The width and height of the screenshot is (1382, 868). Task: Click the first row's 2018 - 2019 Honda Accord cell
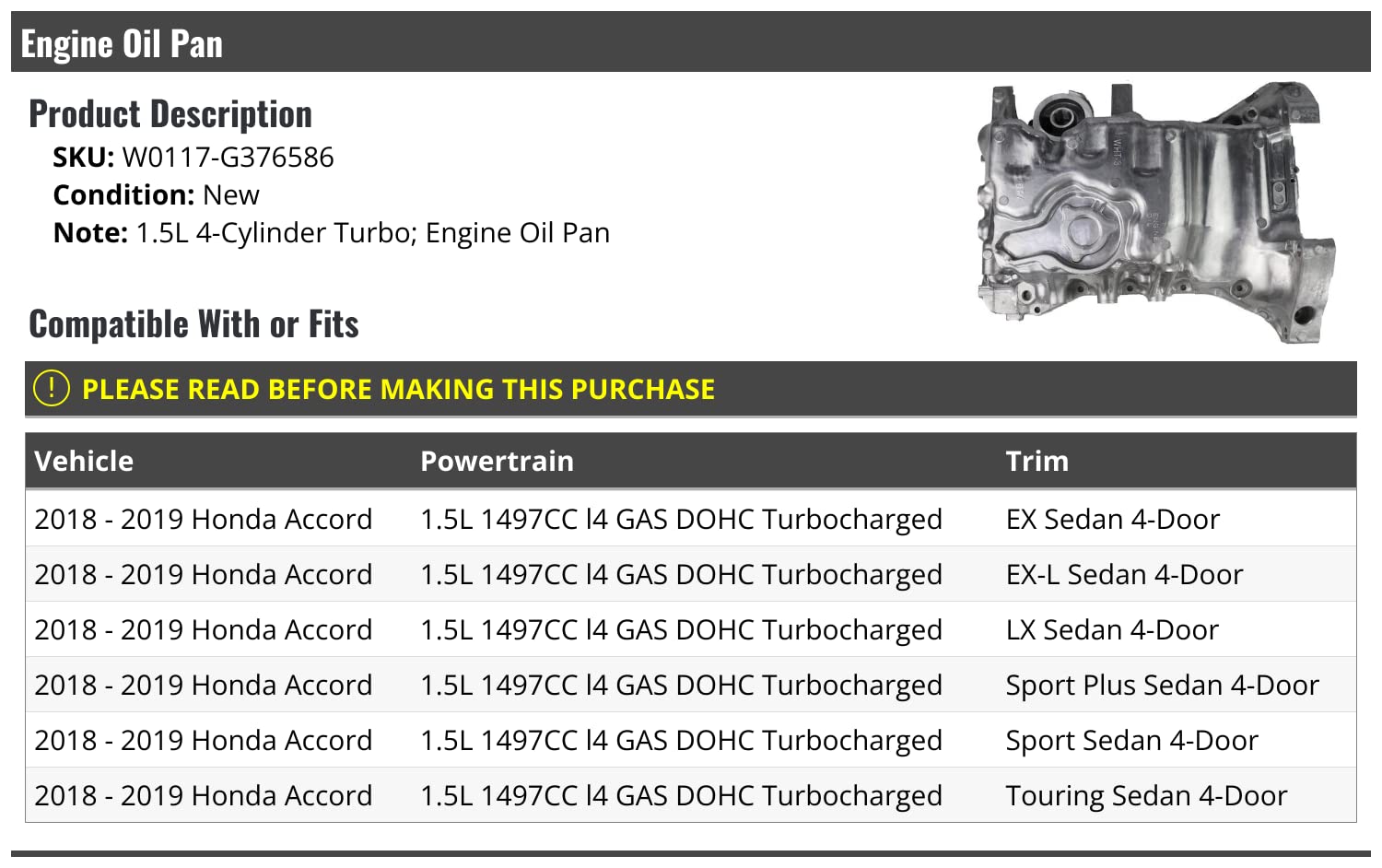tap(203, 519)
